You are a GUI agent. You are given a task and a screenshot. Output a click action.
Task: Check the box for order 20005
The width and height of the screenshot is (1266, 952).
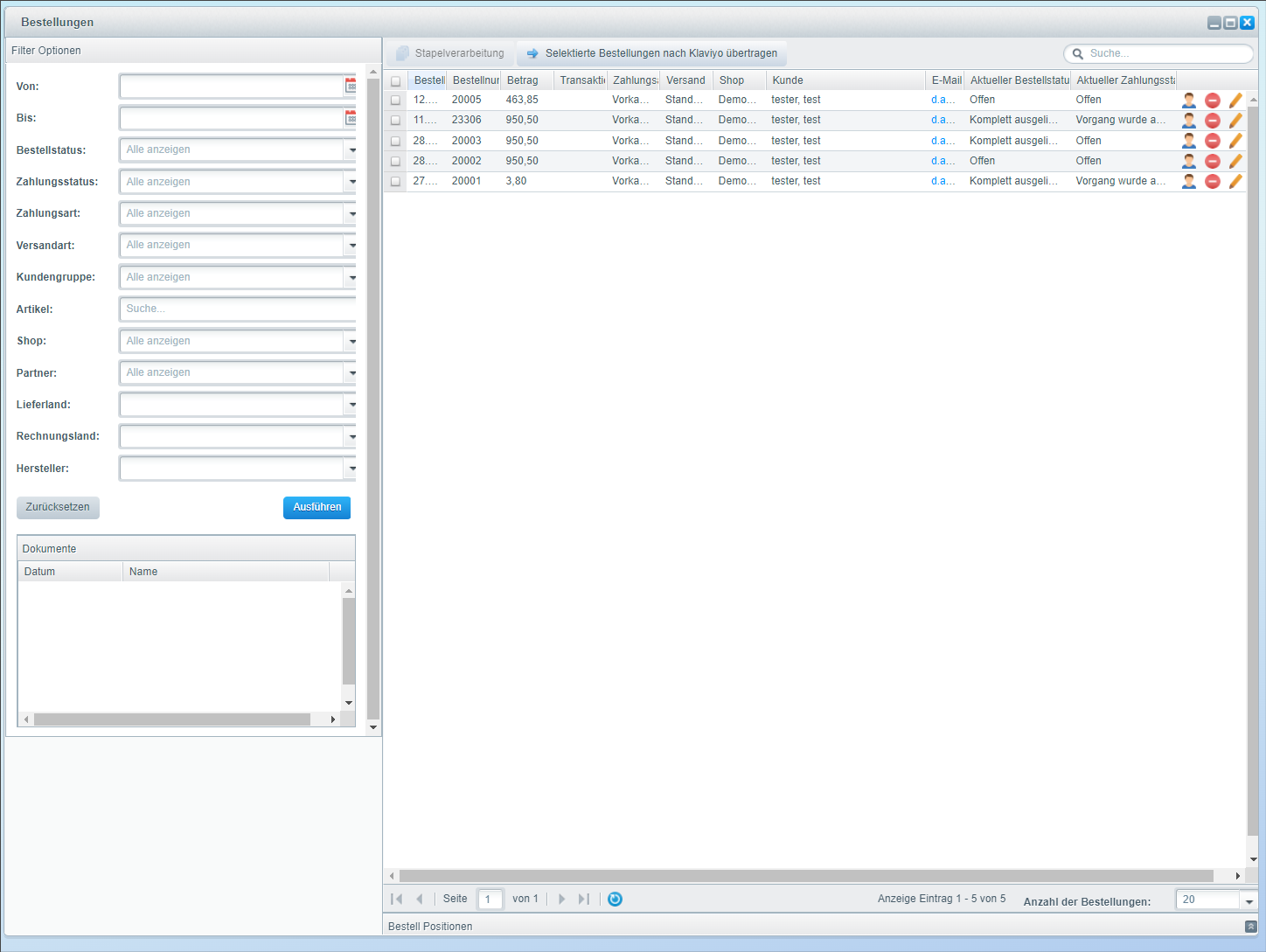[x=396, y=100]
